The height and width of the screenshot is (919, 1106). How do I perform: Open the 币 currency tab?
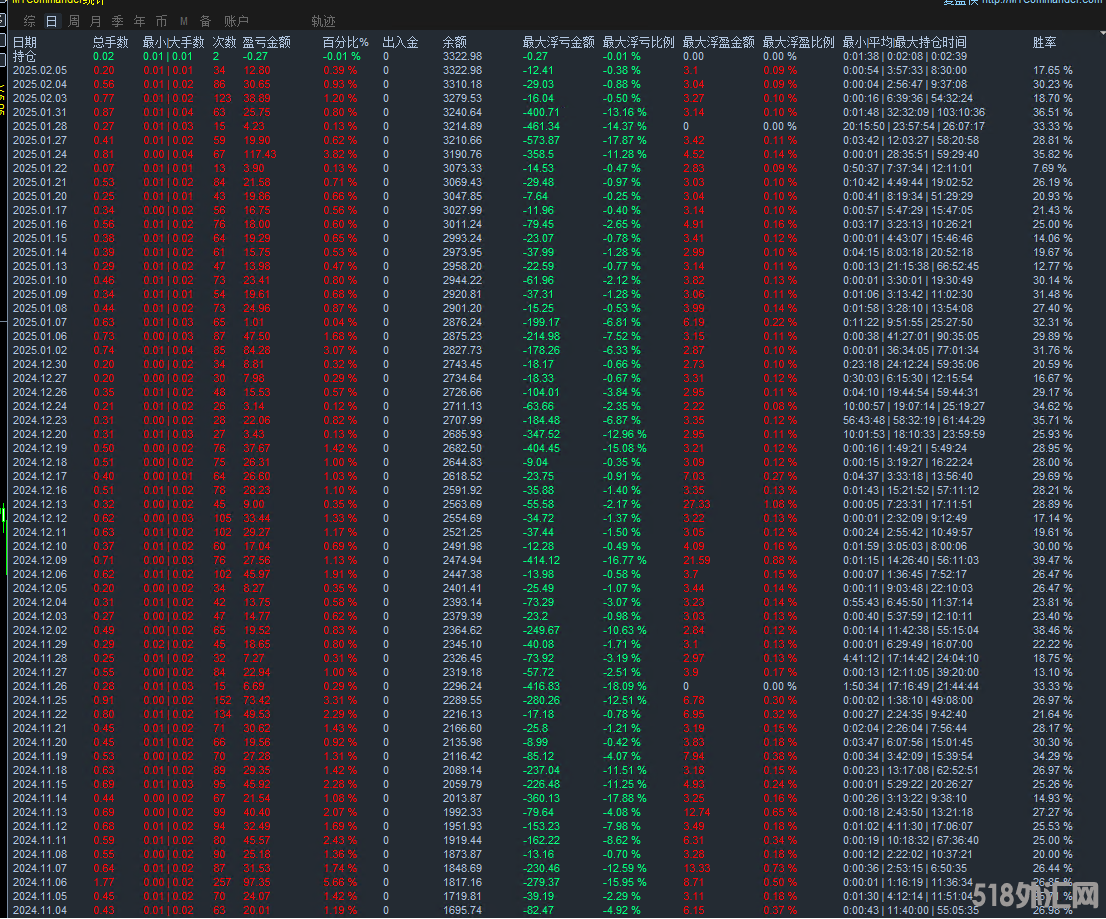pos(162,21)
